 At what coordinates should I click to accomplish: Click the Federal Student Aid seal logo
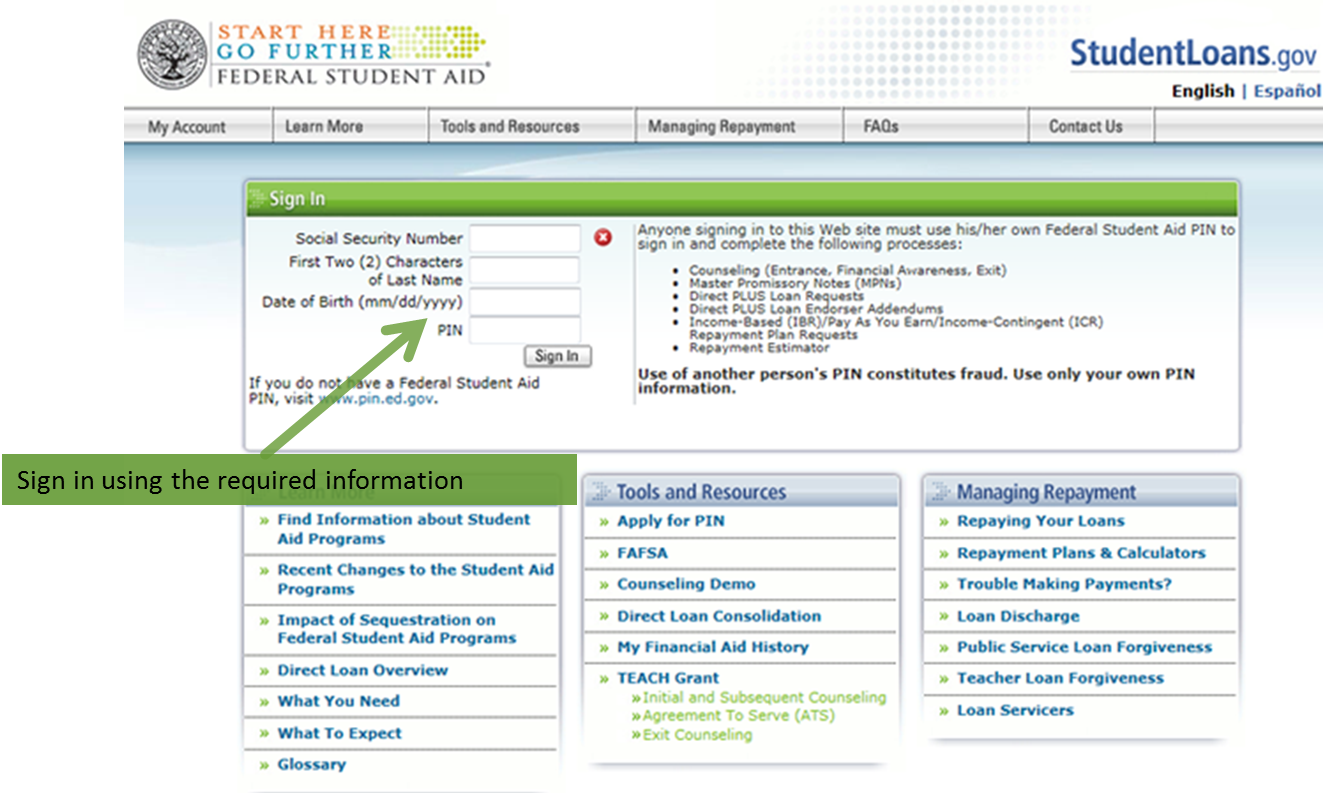(x=172, y=53)
